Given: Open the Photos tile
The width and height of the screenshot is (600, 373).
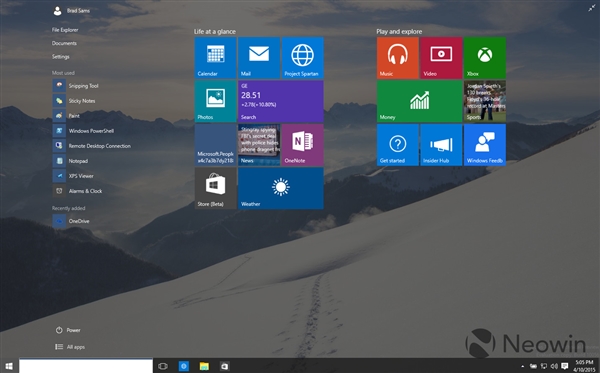Looking at the screenshot, I should (215, 101).
